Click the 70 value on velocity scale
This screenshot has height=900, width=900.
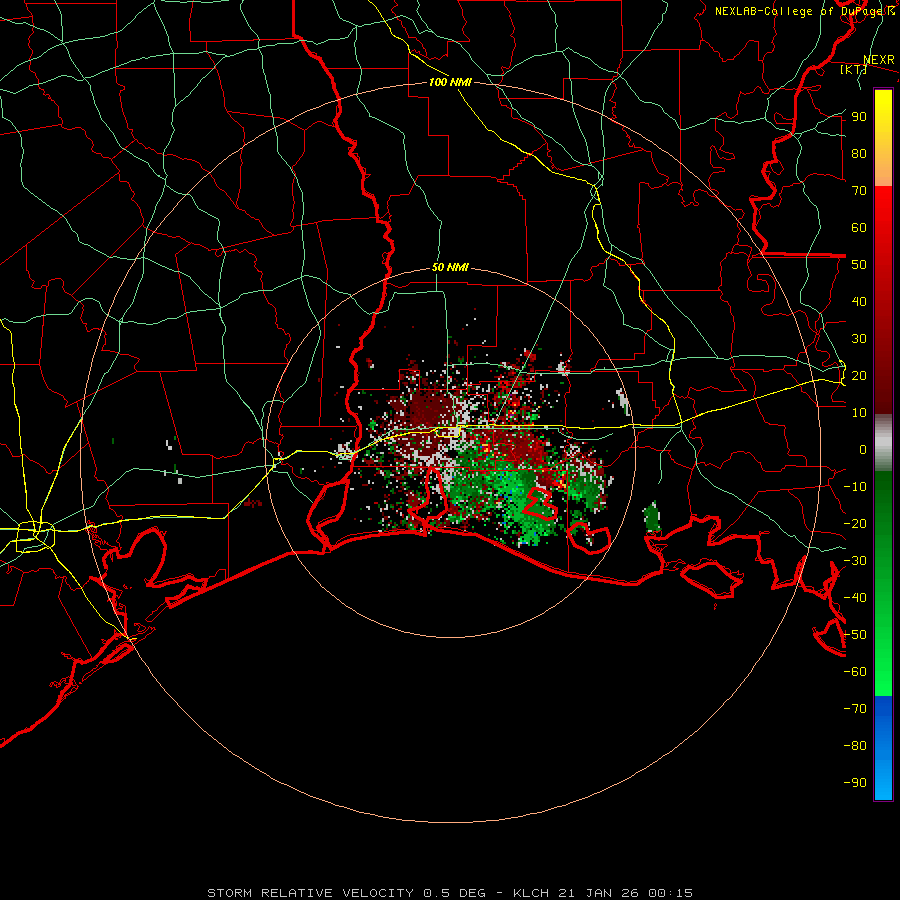click(x=859, y=191)
